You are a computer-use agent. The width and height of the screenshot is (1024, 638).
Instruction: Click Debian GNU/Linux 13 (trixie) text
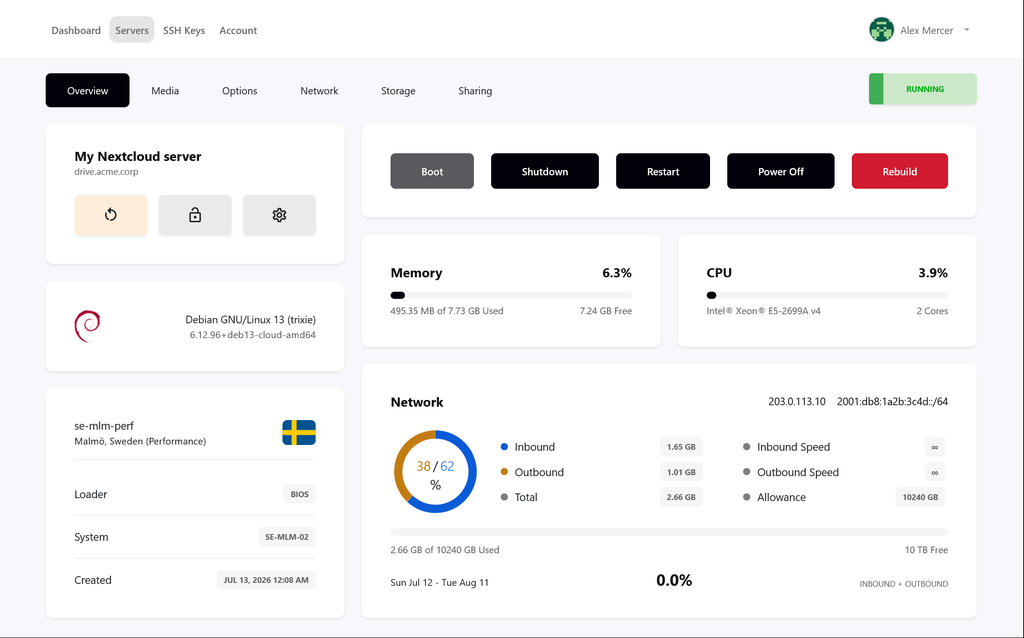[x=251, y=319]
